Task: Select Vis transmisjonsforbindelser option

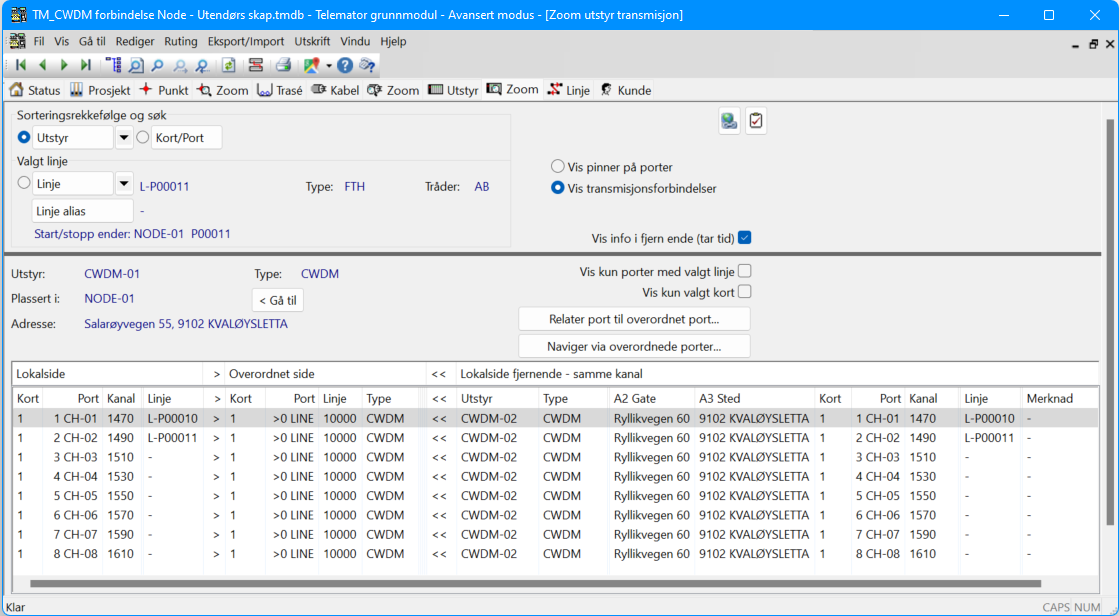Action: 558,188
